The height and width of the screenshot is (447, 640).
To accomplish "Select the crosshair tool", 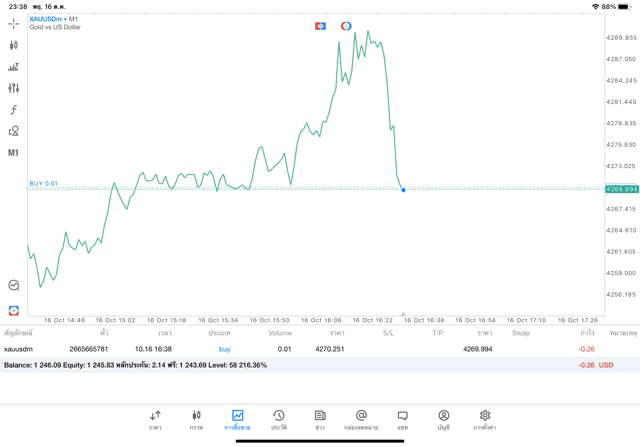I will point(13,23).
